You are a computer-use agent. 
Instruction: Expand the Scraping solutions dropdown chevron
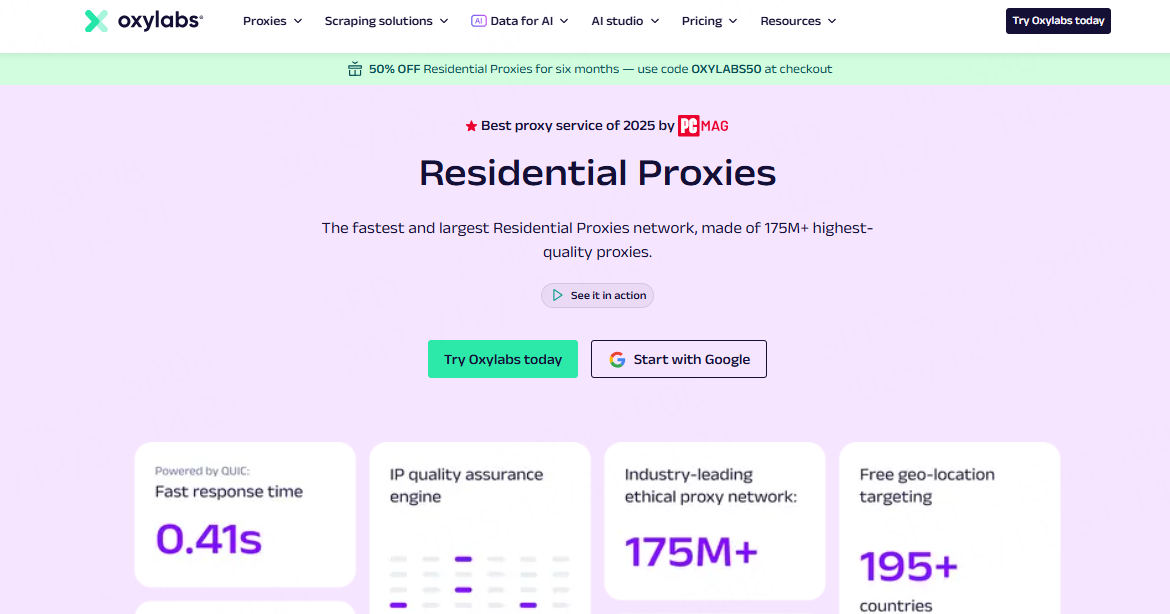pyautogui.click(x=444, y=21)
